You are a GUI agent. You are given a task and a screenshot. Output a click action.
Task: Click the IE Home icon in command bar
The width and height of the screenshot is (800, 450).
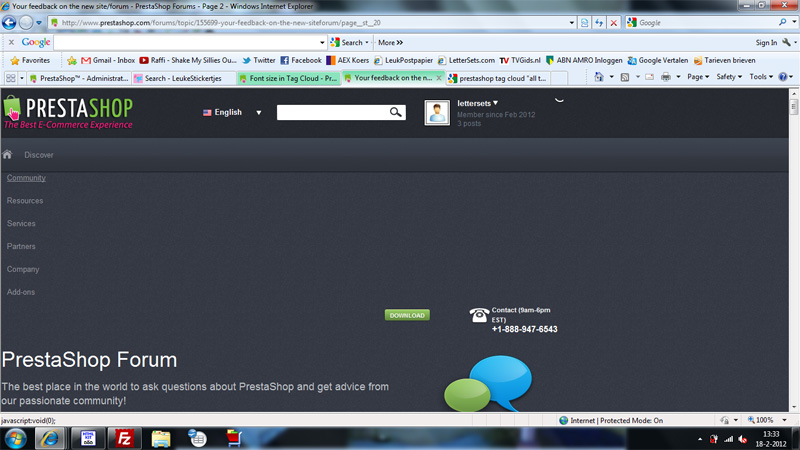(599, 77)
